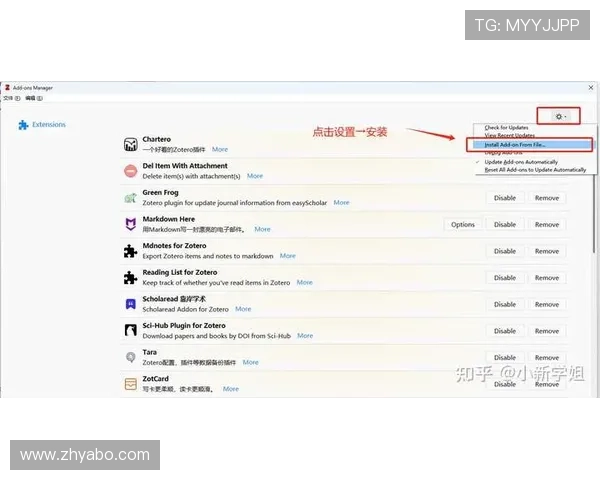This screenshot has height=480, width=600.
Task: Remove the Markdown Here add-on
Action: (547, 225)
